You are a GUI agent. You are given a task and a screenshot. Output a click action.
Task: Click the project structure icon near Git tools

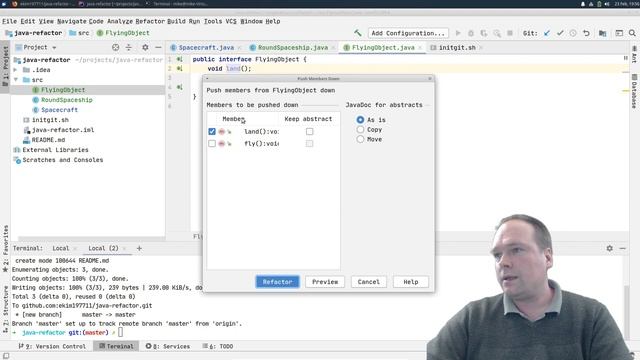(x=602, y=33)
